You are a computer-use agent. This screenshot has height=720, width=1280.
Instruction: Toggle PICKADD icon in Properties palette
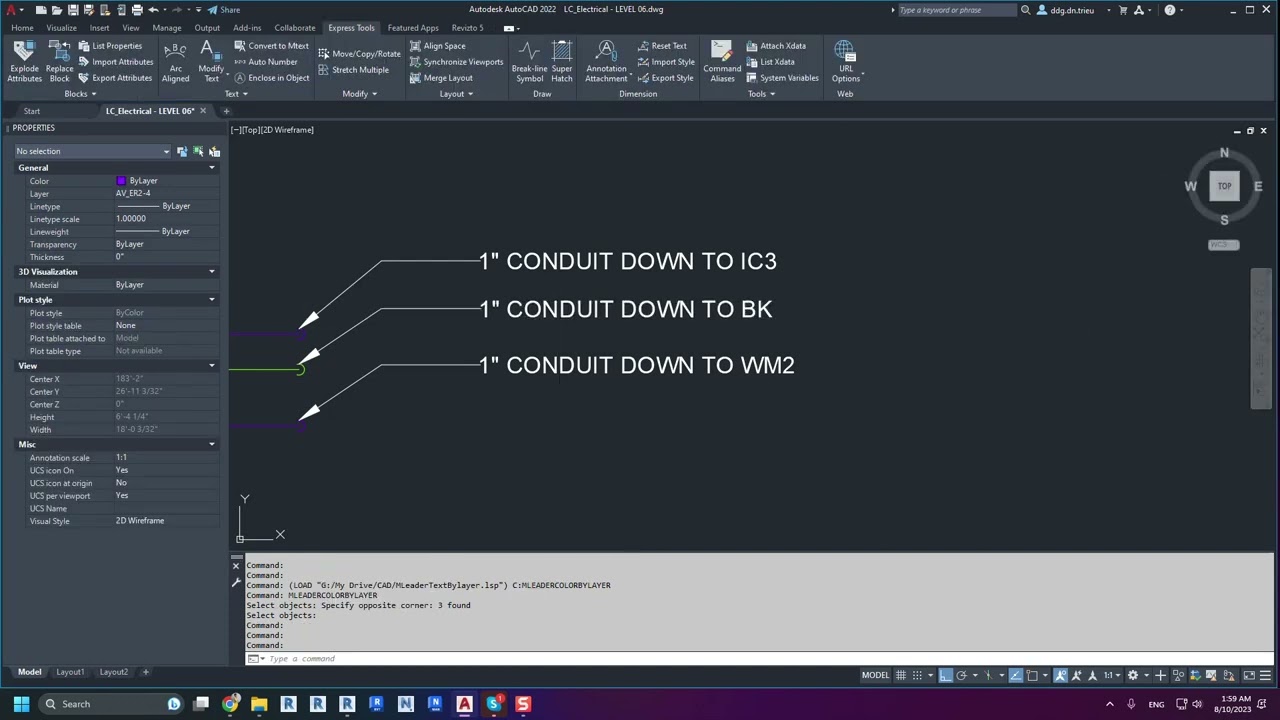pyautogui.click(x=182, y=151)
